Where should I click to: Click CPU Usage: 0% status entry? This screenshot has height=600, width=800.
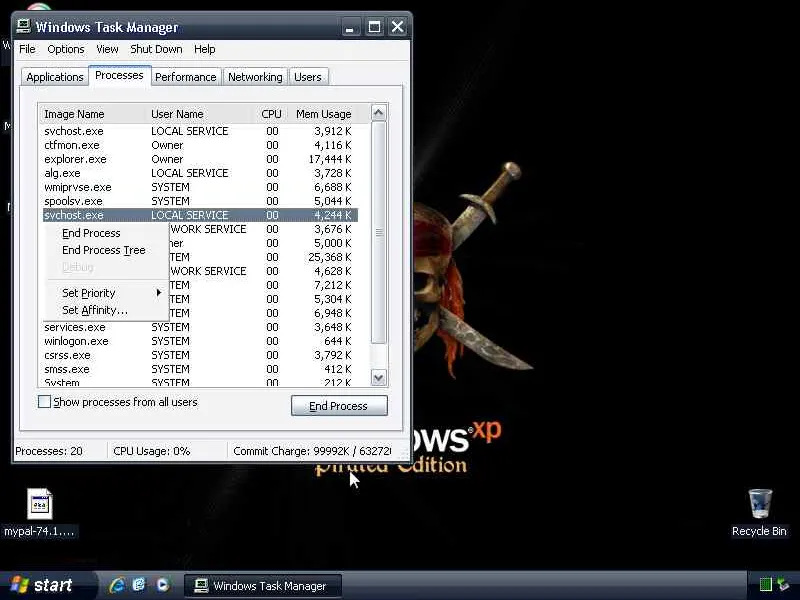(152, 451)
